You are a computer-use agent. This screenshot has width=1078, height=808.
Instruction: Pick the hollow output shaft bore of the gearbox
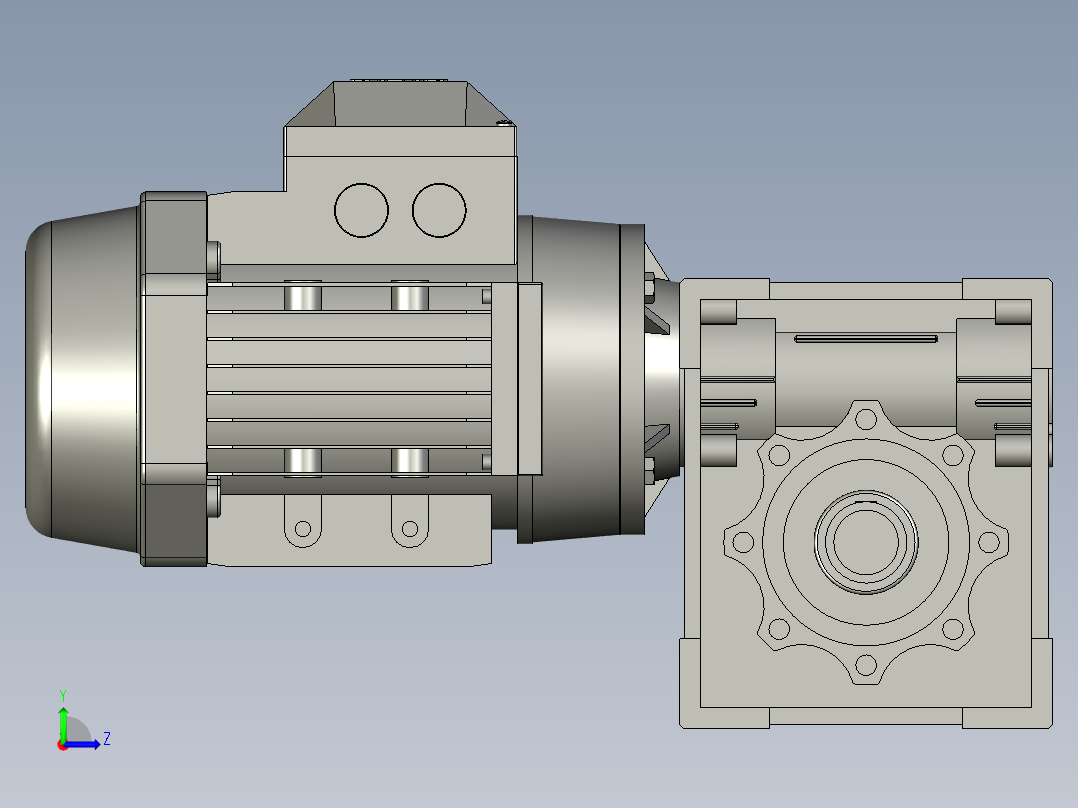pyautogui.click(x=866, y=542)
